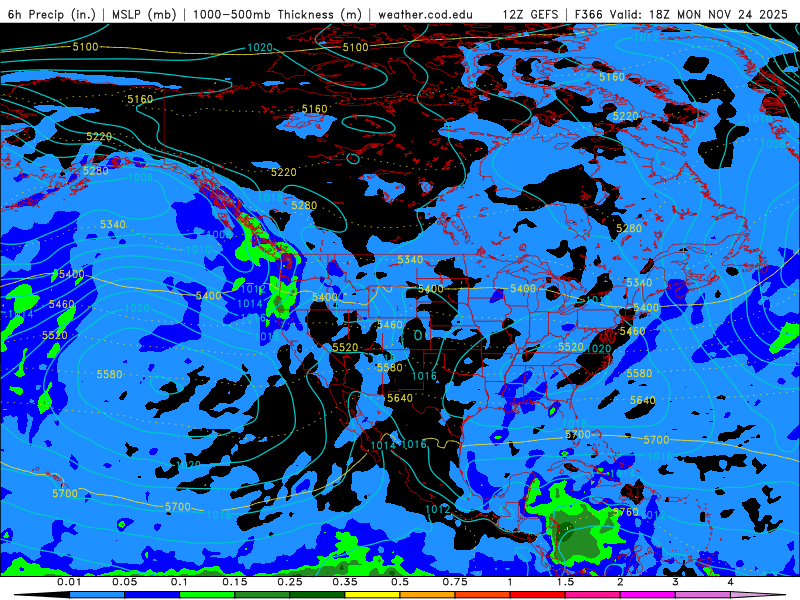Click the '12Z GEFS' model run label
The height and width of the screenshot is (600, 800).
click(530, 14)
